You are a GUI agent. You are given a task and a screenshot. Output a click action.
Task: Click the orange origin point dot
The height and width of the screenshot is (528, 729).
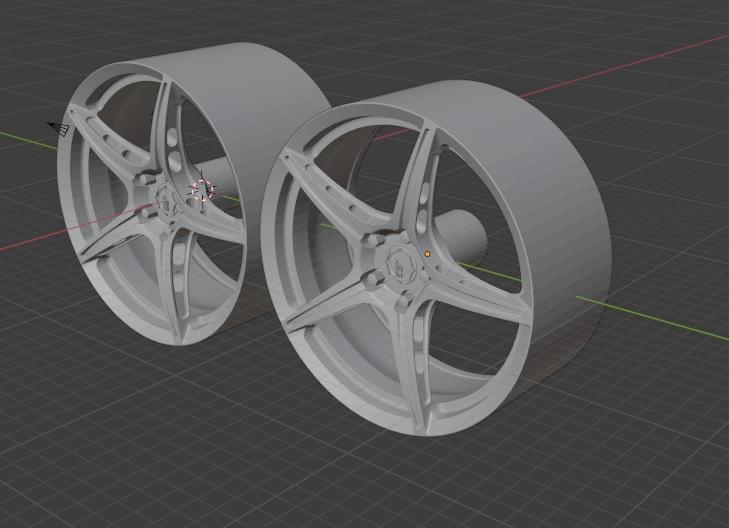[427, 254]
